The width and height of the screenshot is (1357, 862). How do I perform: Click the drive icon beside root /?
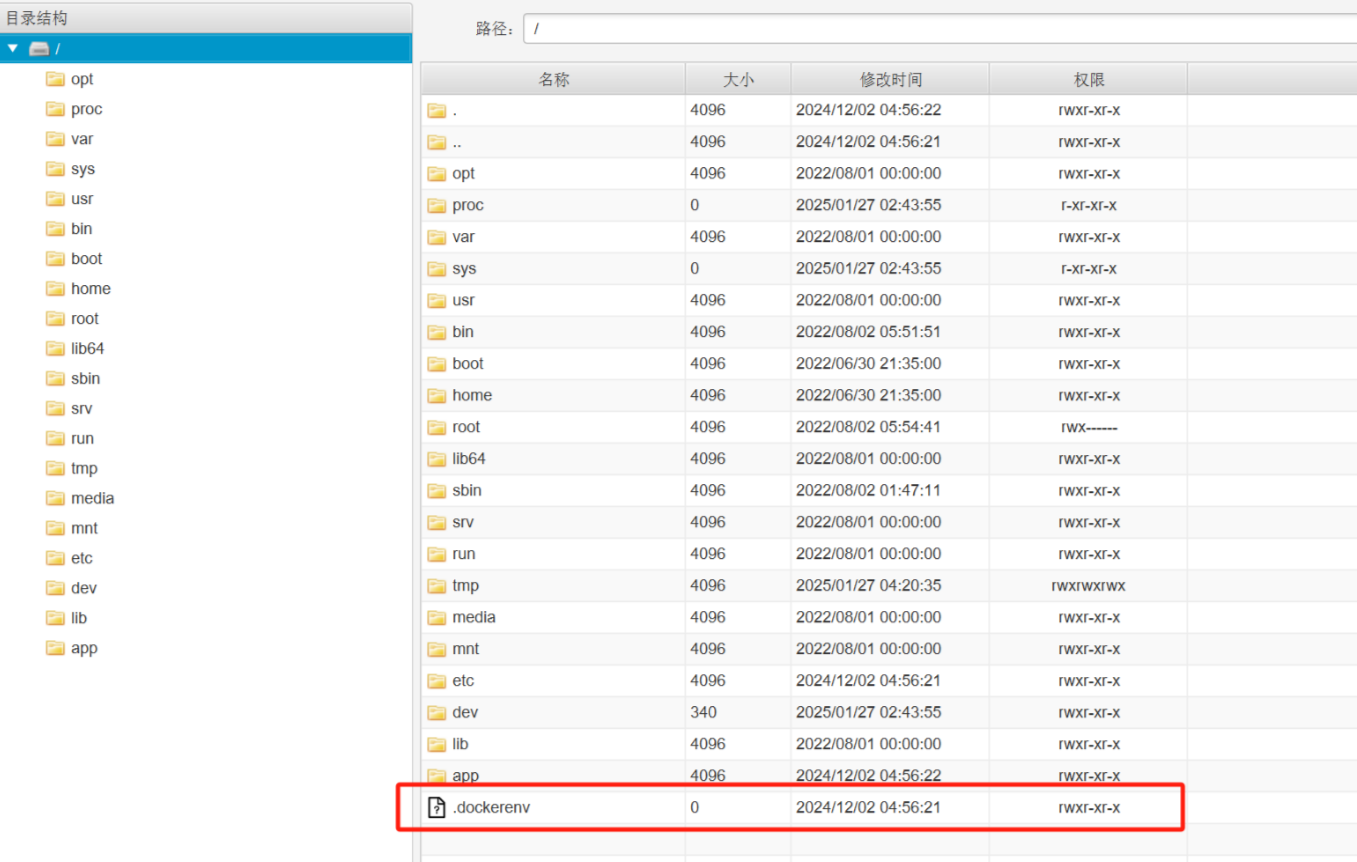pos(39,49)
